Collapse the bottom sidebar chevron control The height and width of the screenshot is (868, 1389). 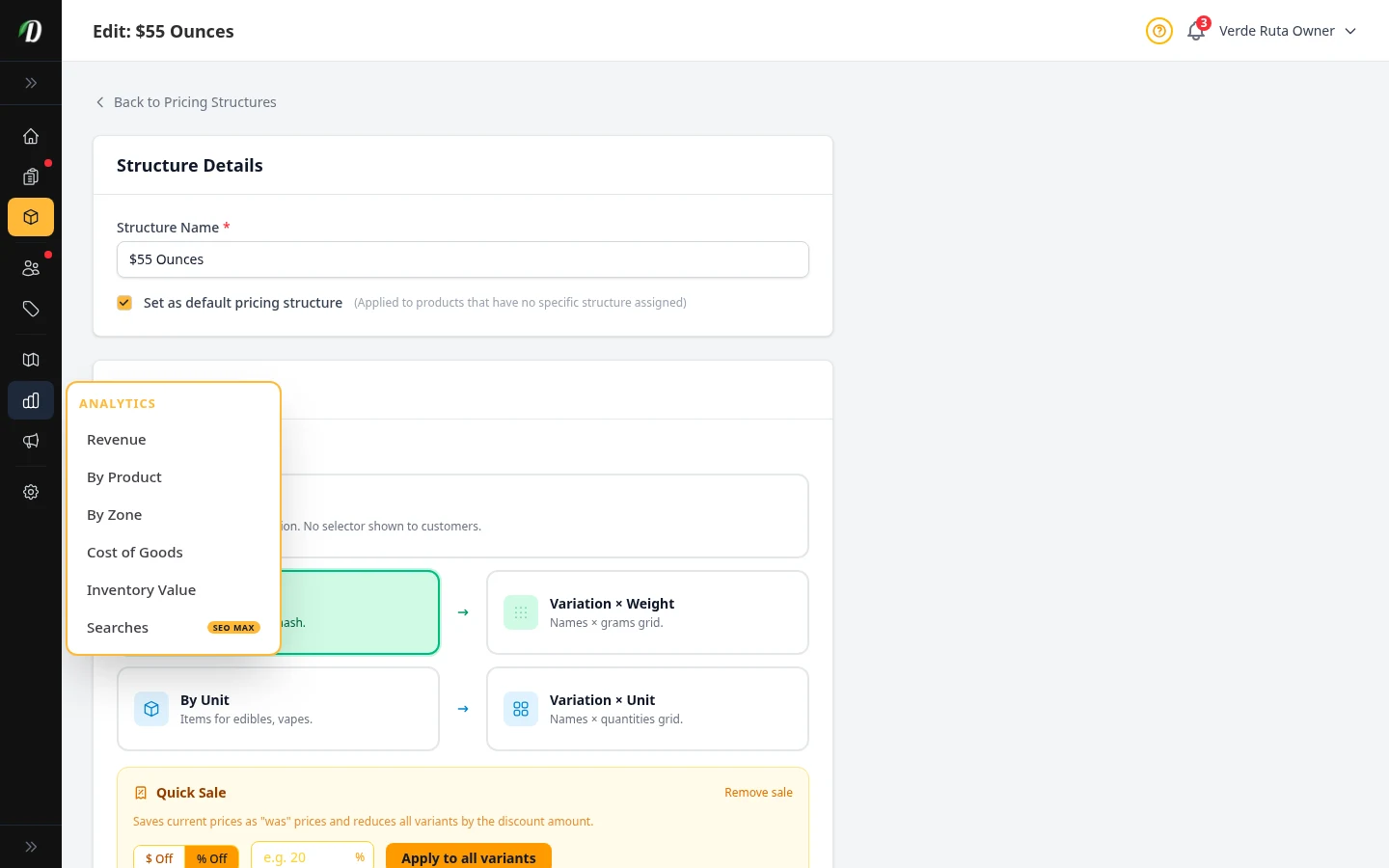31,846
